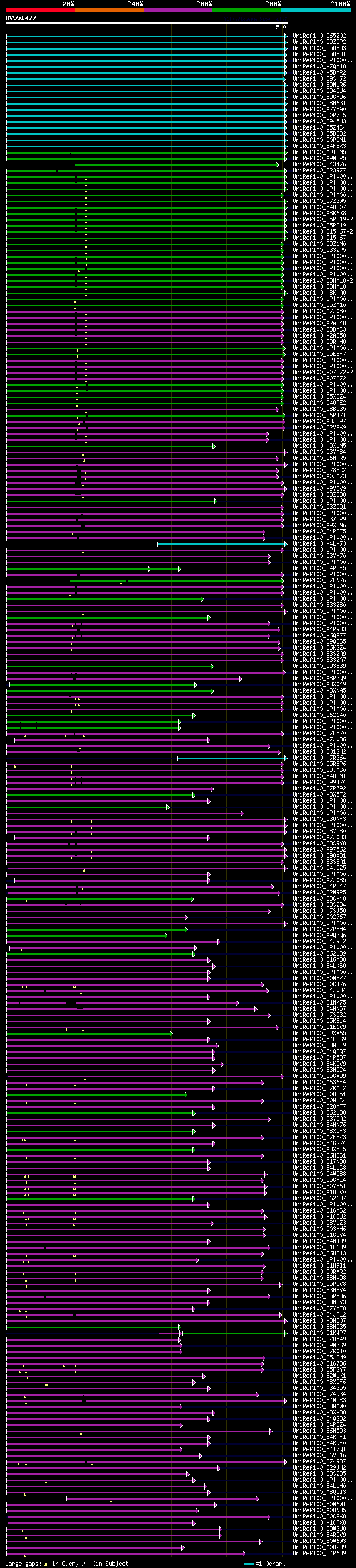Screen dimensions: 356x1568
Task: Click the green alignment bar for UniRef100_B8NG35
Action: [93, 1327]
